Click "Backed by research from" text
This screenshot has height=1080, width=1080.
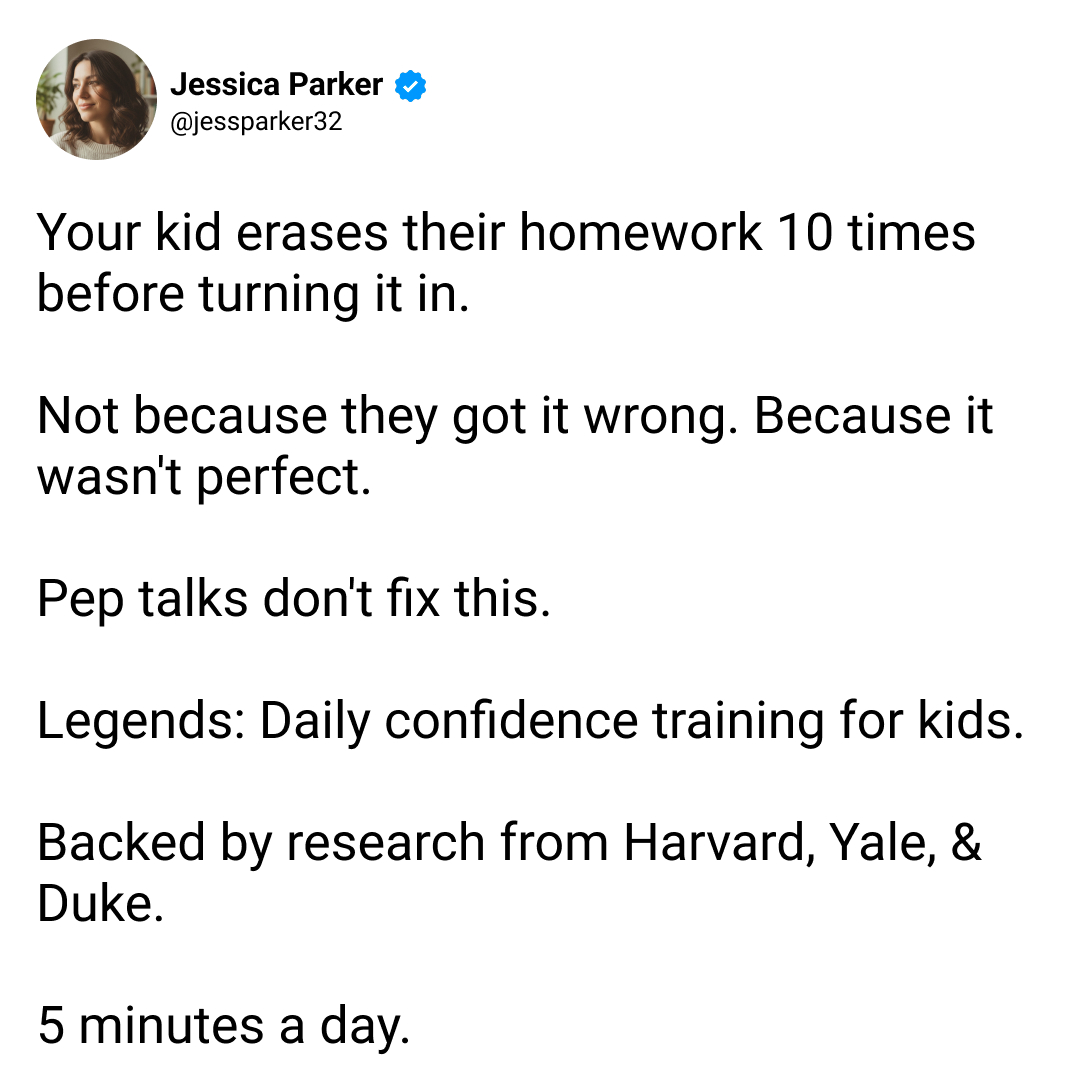[322, 842]
